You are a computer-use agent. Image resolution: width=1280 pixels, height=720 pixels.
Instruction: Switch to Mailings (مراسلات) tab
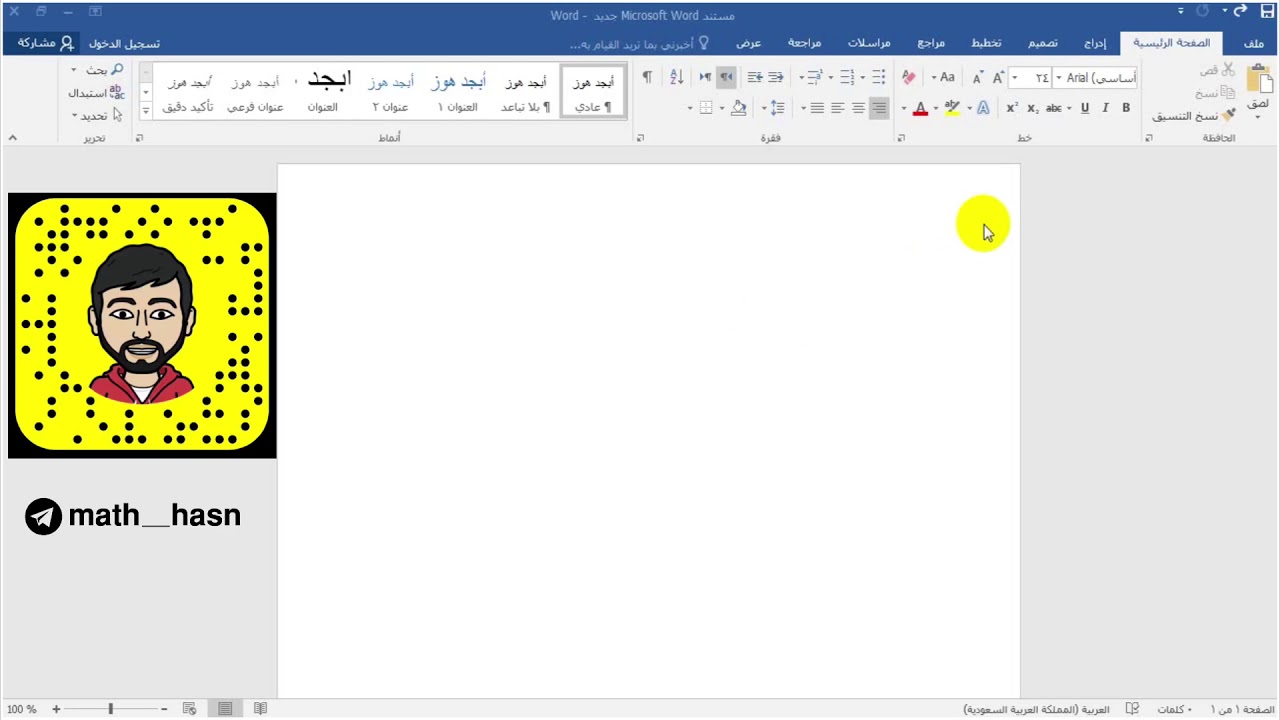(870, 43)
